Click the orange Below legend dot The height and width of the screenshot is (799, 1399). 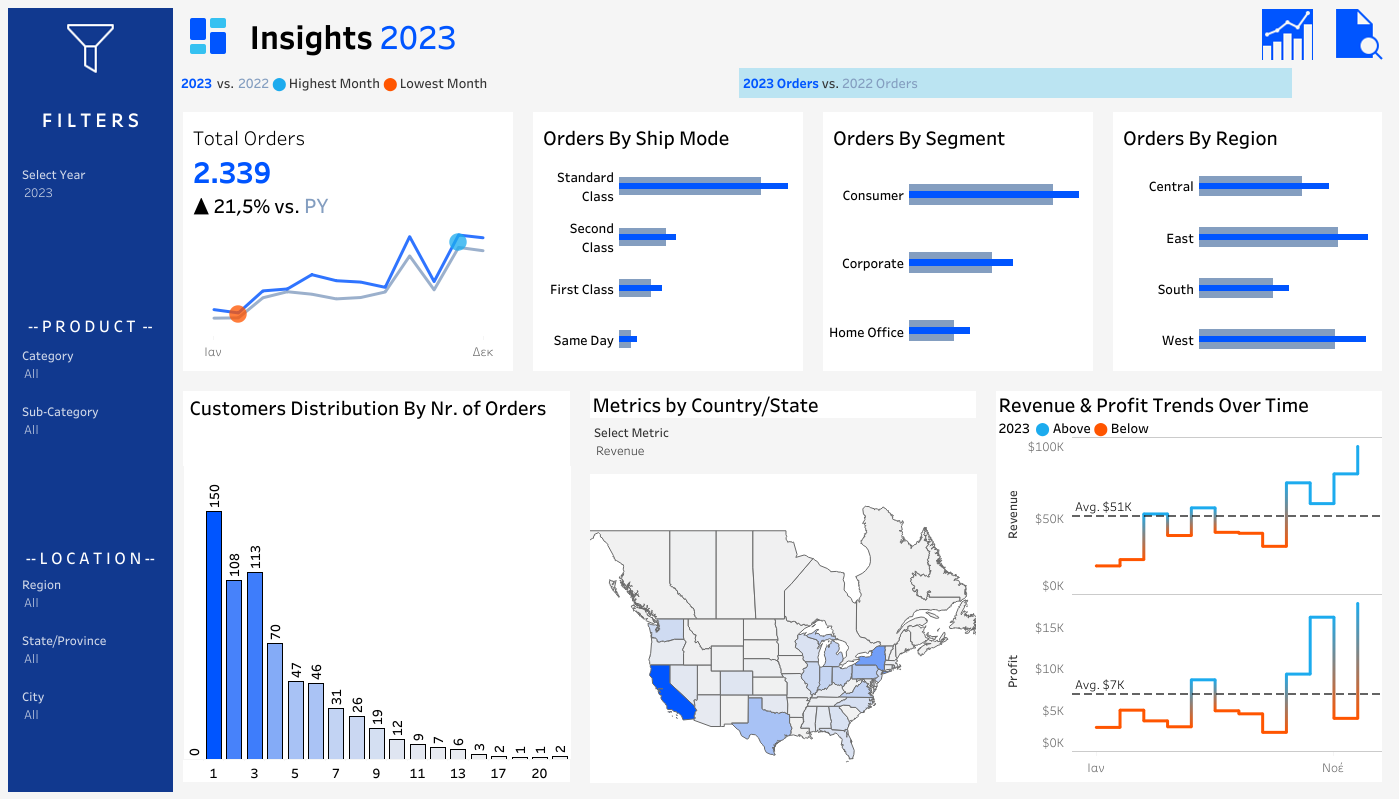pyautogui.click(x=1101, y=429)
